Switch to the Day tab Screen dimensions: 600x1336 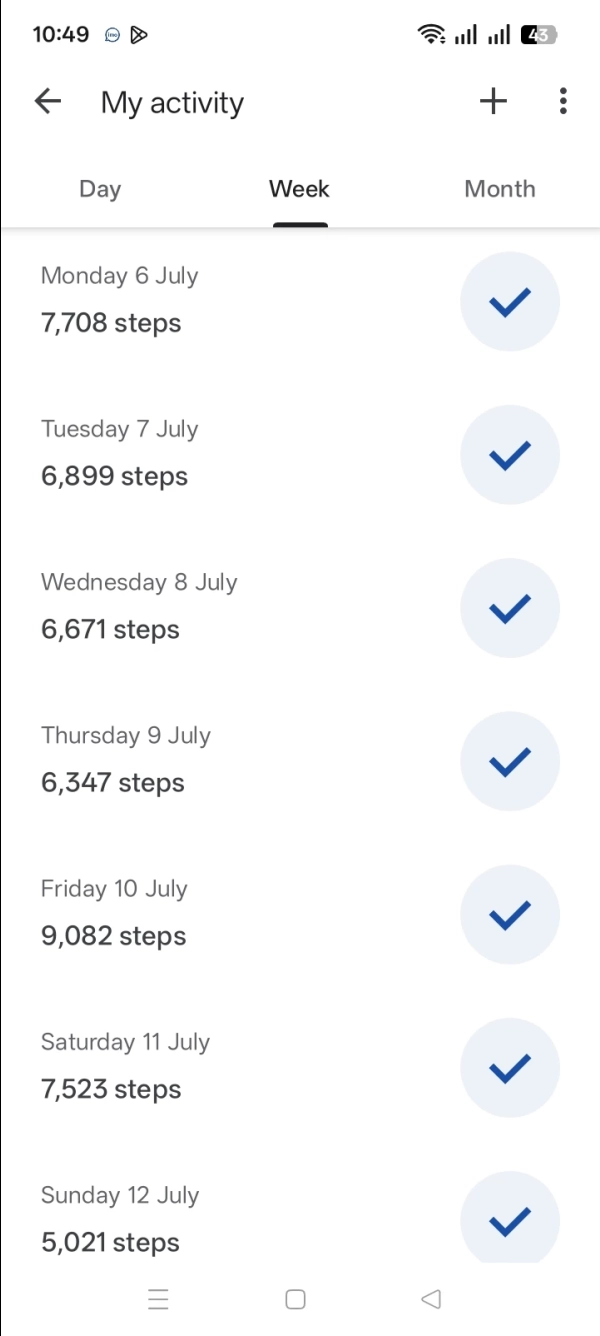point(100,189)
